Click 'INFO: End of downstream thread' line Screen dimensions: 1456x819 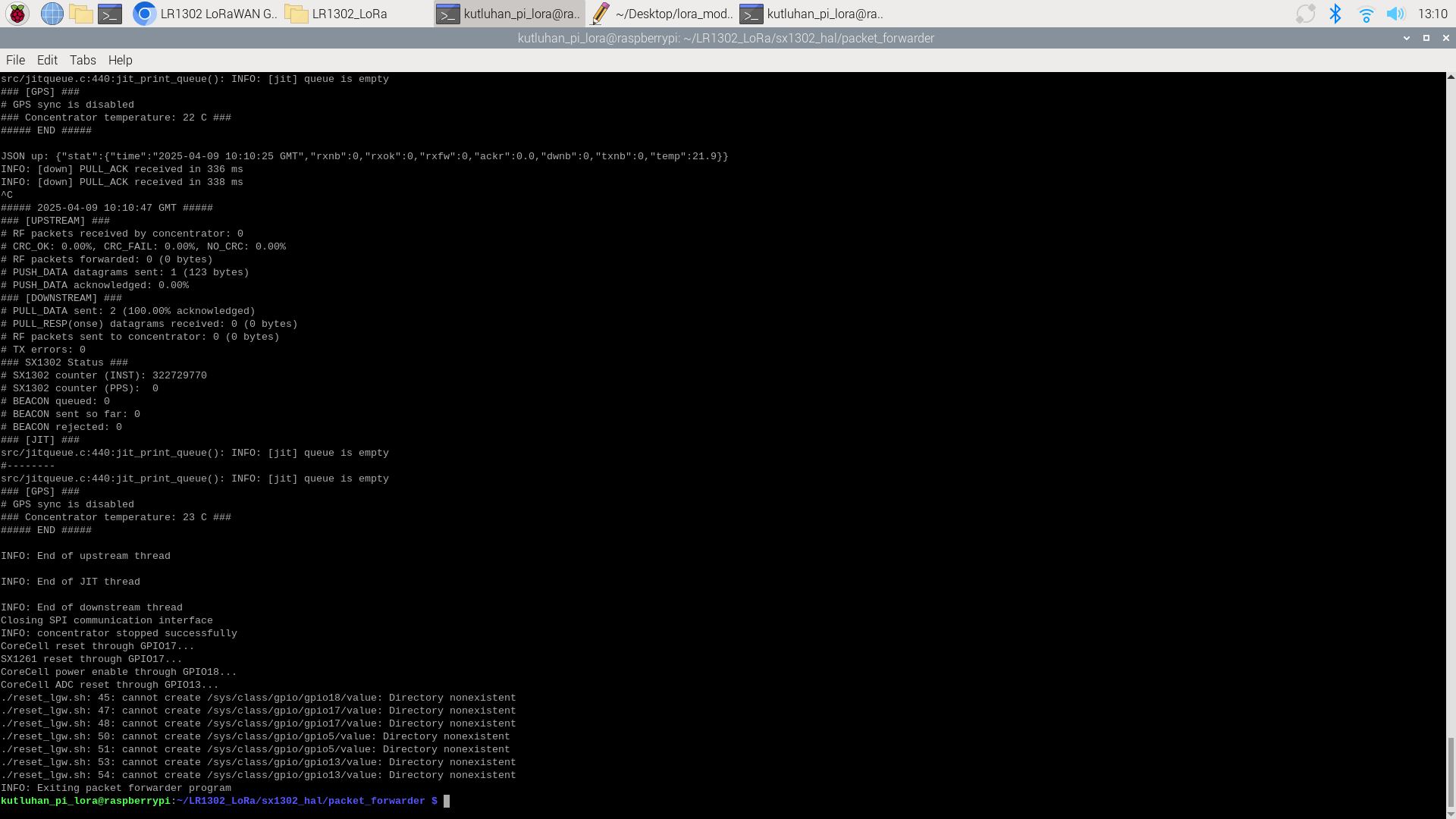pyautogui.click(x=92, y=607)
